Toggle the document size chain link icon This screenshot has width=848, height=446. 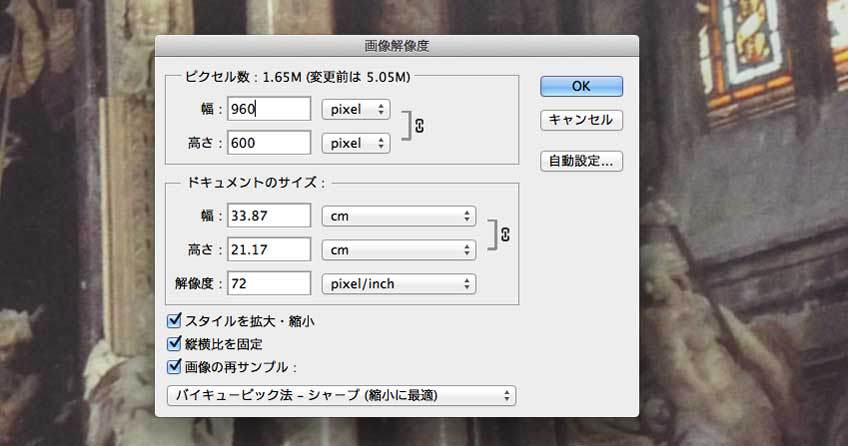(x=505, y=235)
